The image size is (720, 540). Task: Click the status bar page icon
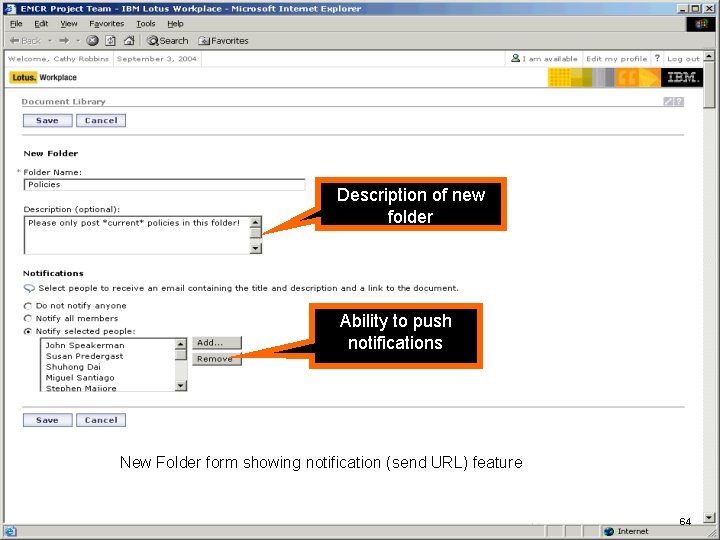tap(10, 531)
